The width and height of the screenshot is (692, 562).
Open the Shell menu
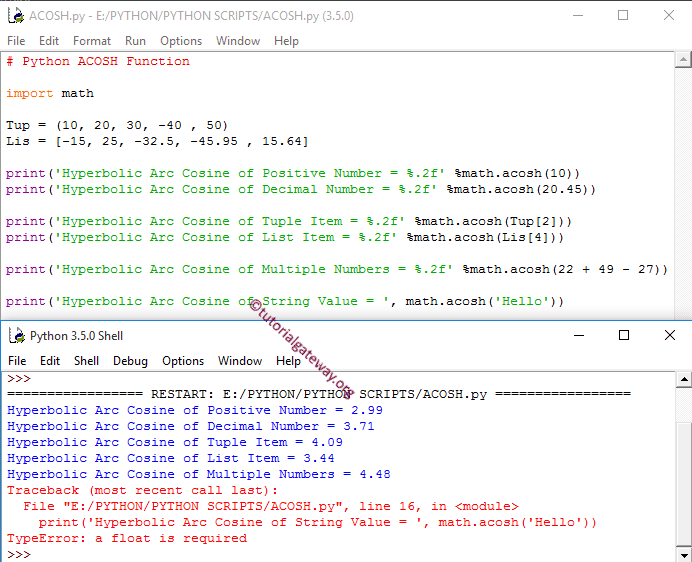(86, 361)
